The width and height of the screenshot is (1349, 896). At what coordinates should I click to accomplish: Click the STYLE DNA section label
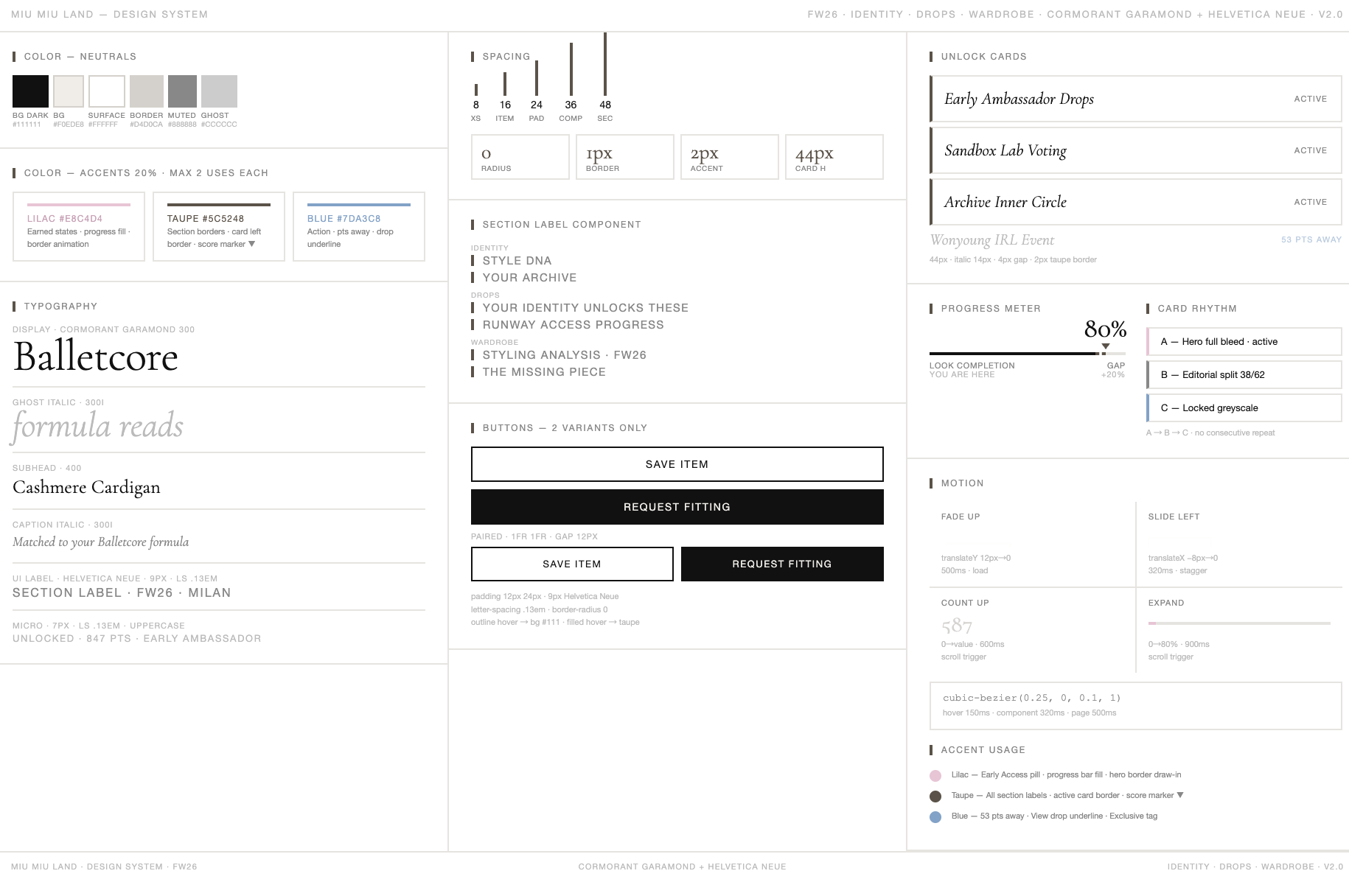tap(517, 261)
